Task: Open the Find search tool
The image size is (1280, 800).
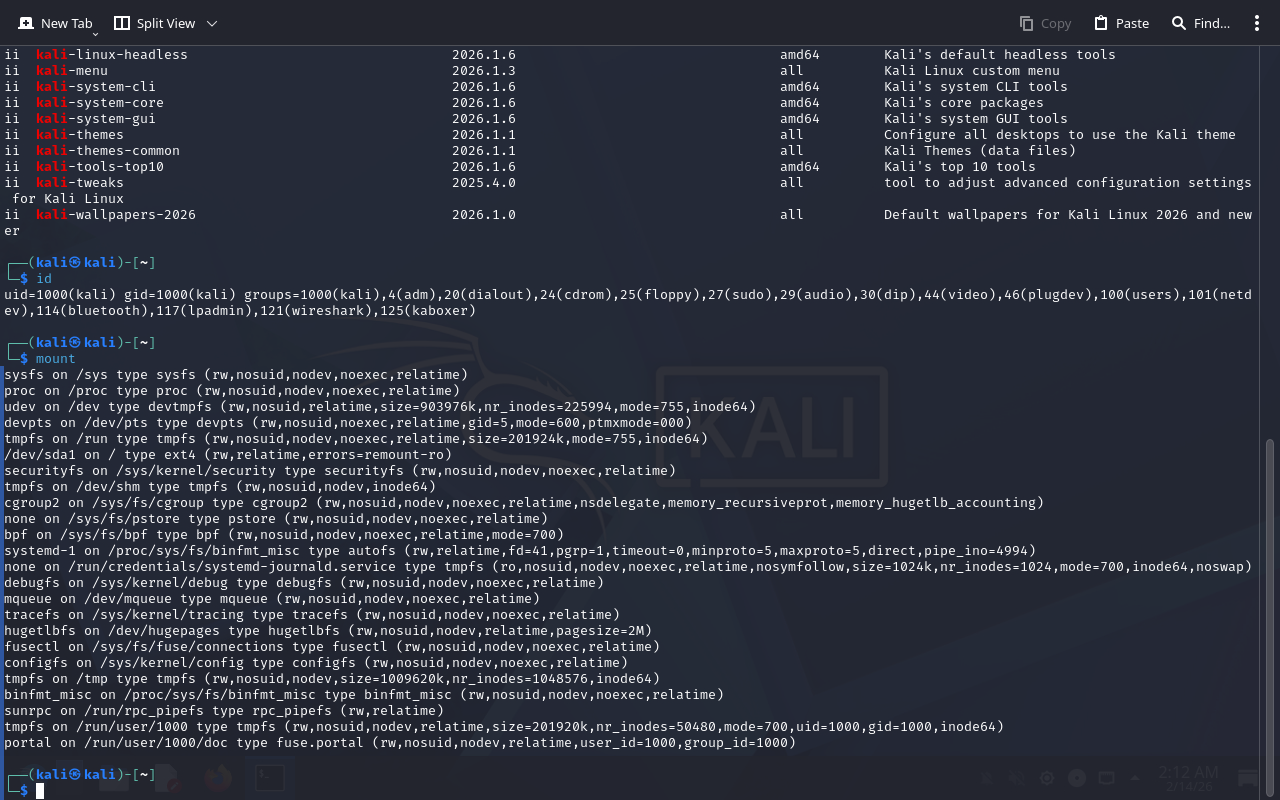Action: [x=1200, y=23]
